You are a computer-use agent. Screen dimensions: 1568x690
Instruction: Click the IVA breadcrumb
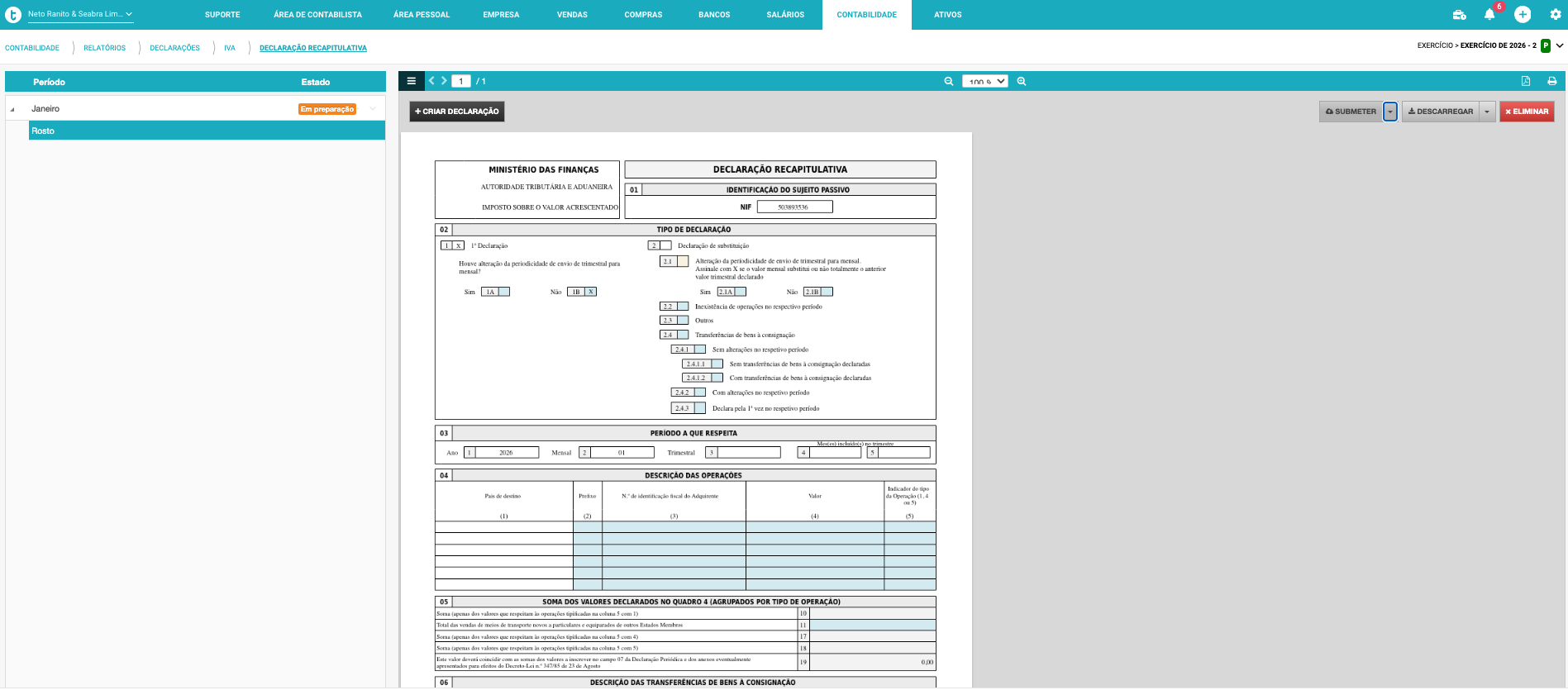click(230, 48)
